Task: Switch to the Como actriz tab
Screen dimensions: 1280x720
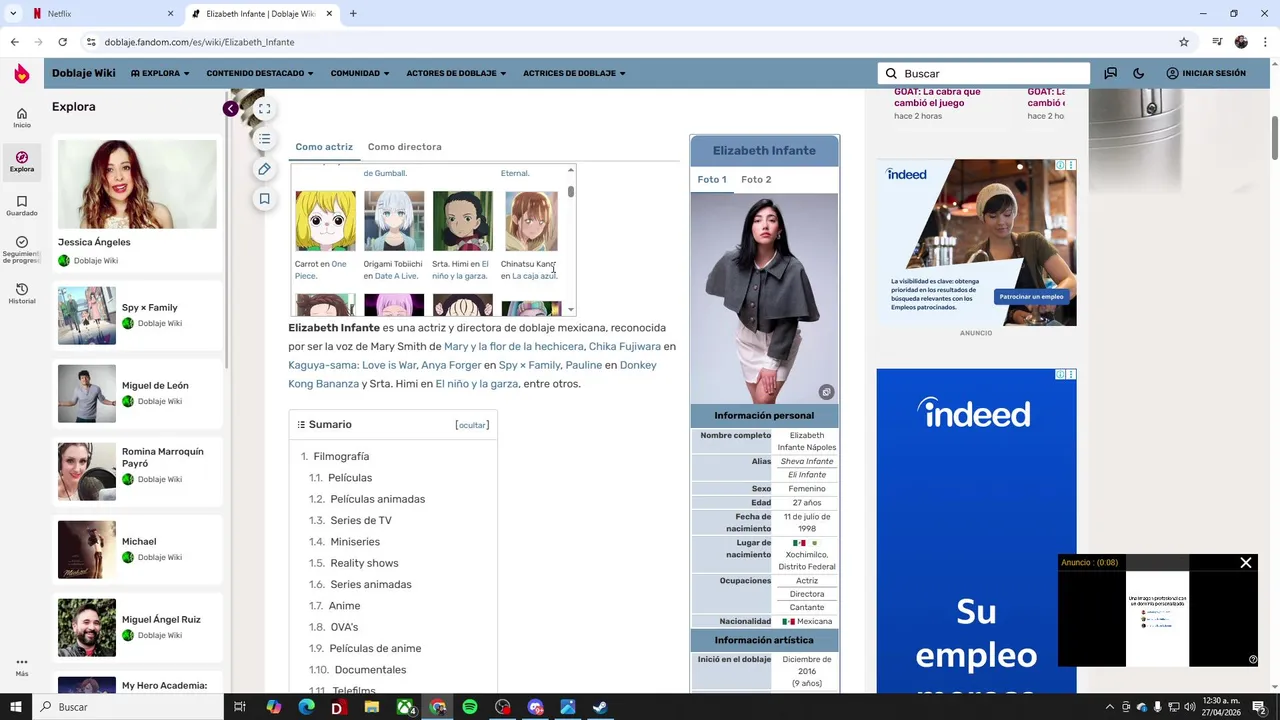Action: coord(324,147)
